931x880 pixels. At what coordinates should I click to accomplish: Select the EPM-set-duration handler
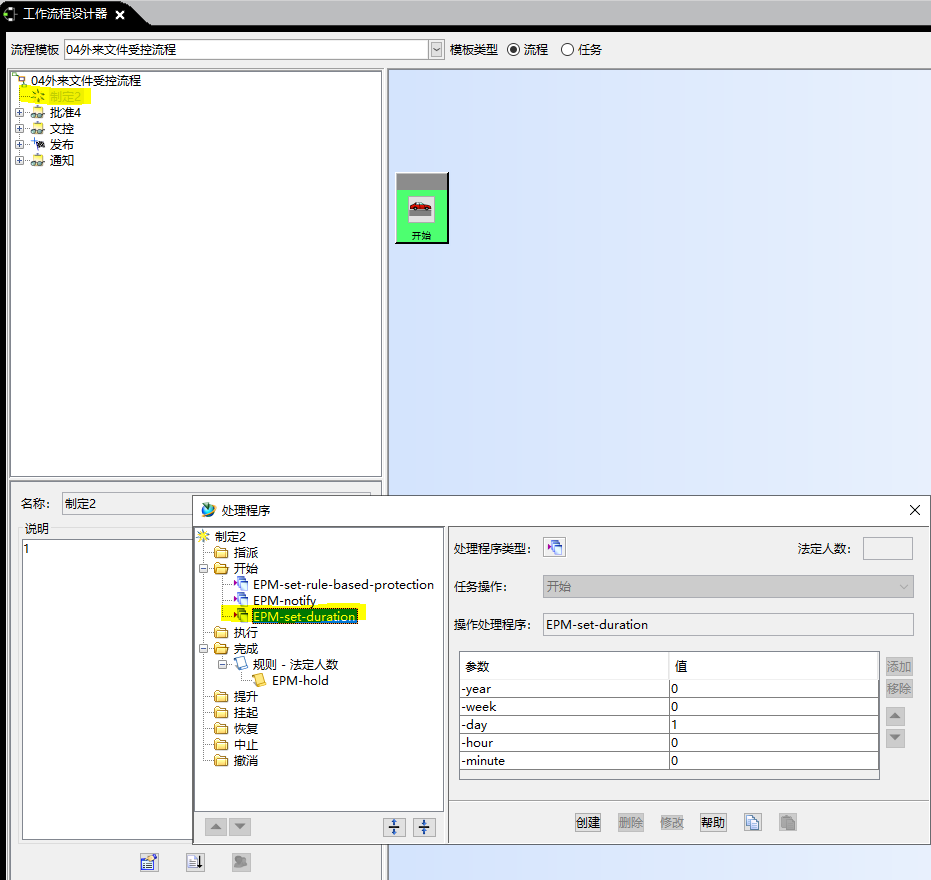[x=305, y=616]
